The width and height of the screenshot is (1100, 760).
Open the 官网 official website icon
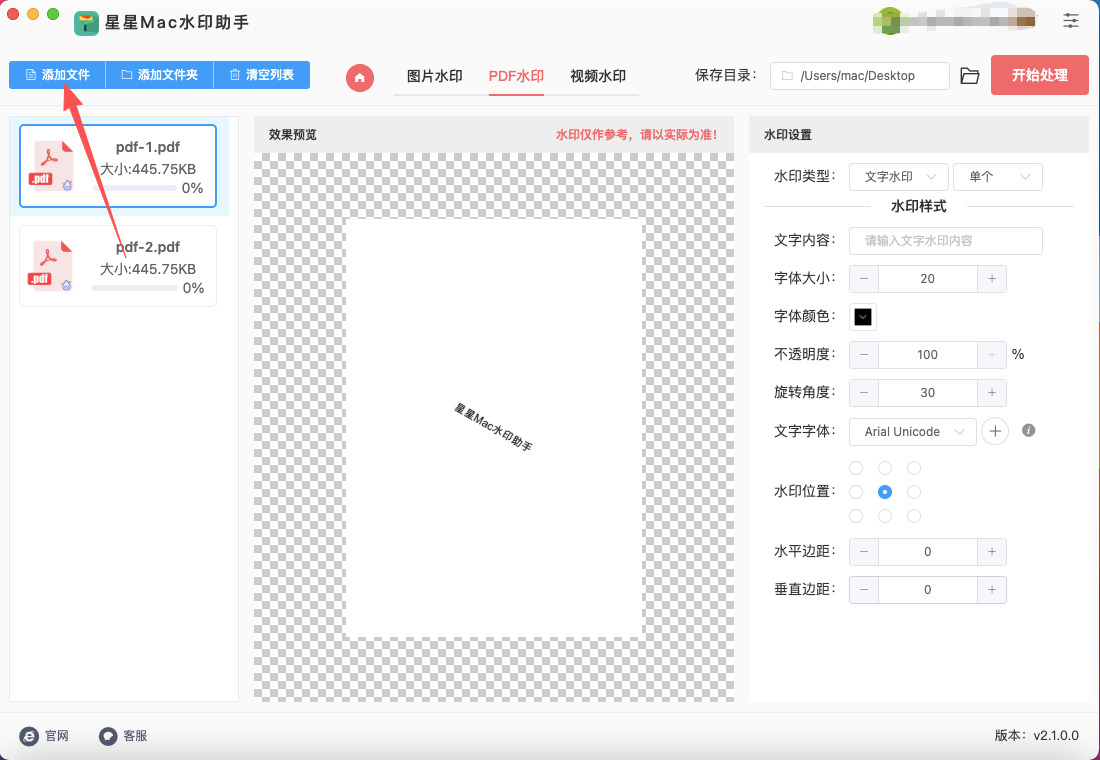[x=29, y=736]
